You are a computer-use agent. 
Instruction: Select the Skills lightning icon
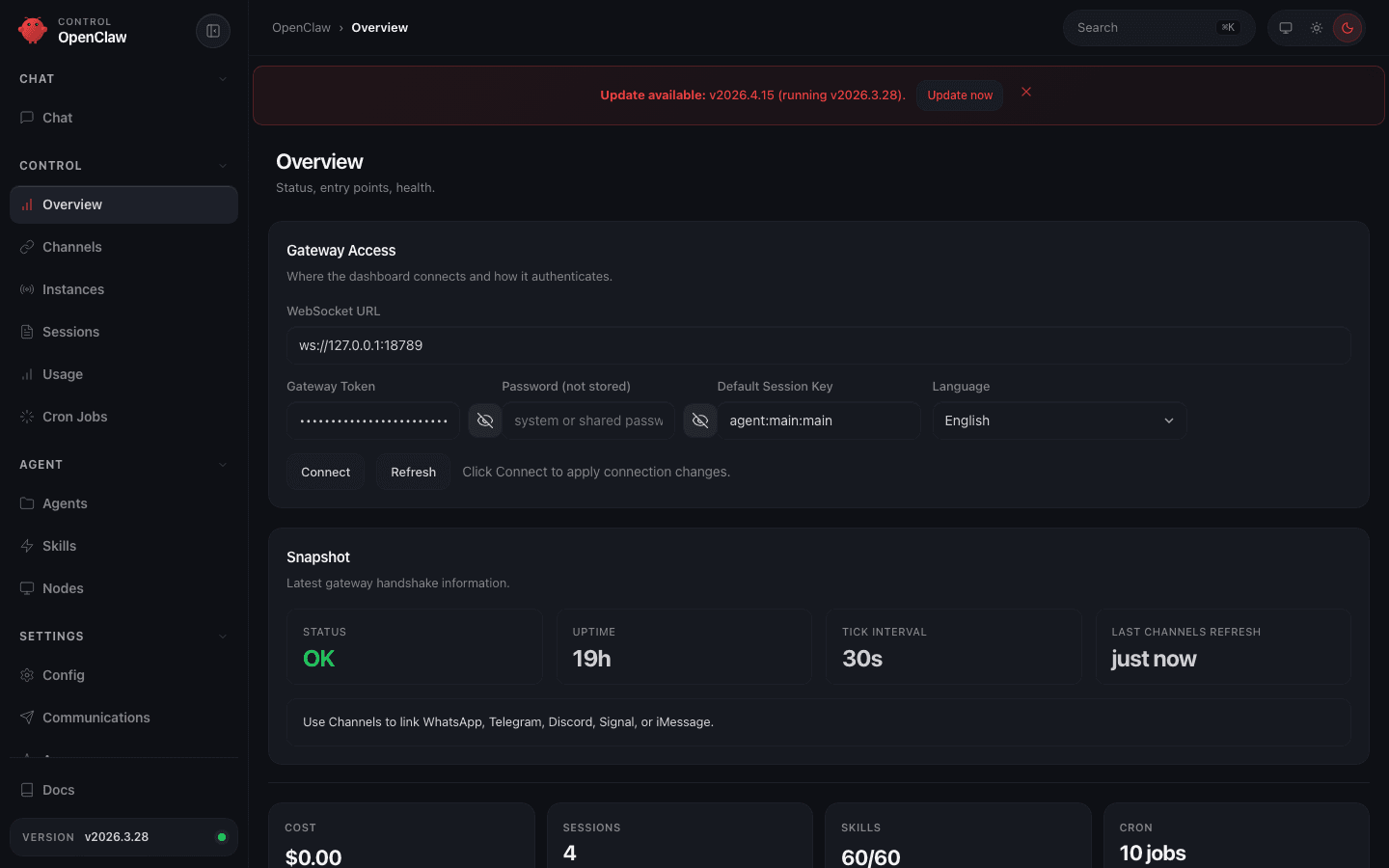click(27, 546)
